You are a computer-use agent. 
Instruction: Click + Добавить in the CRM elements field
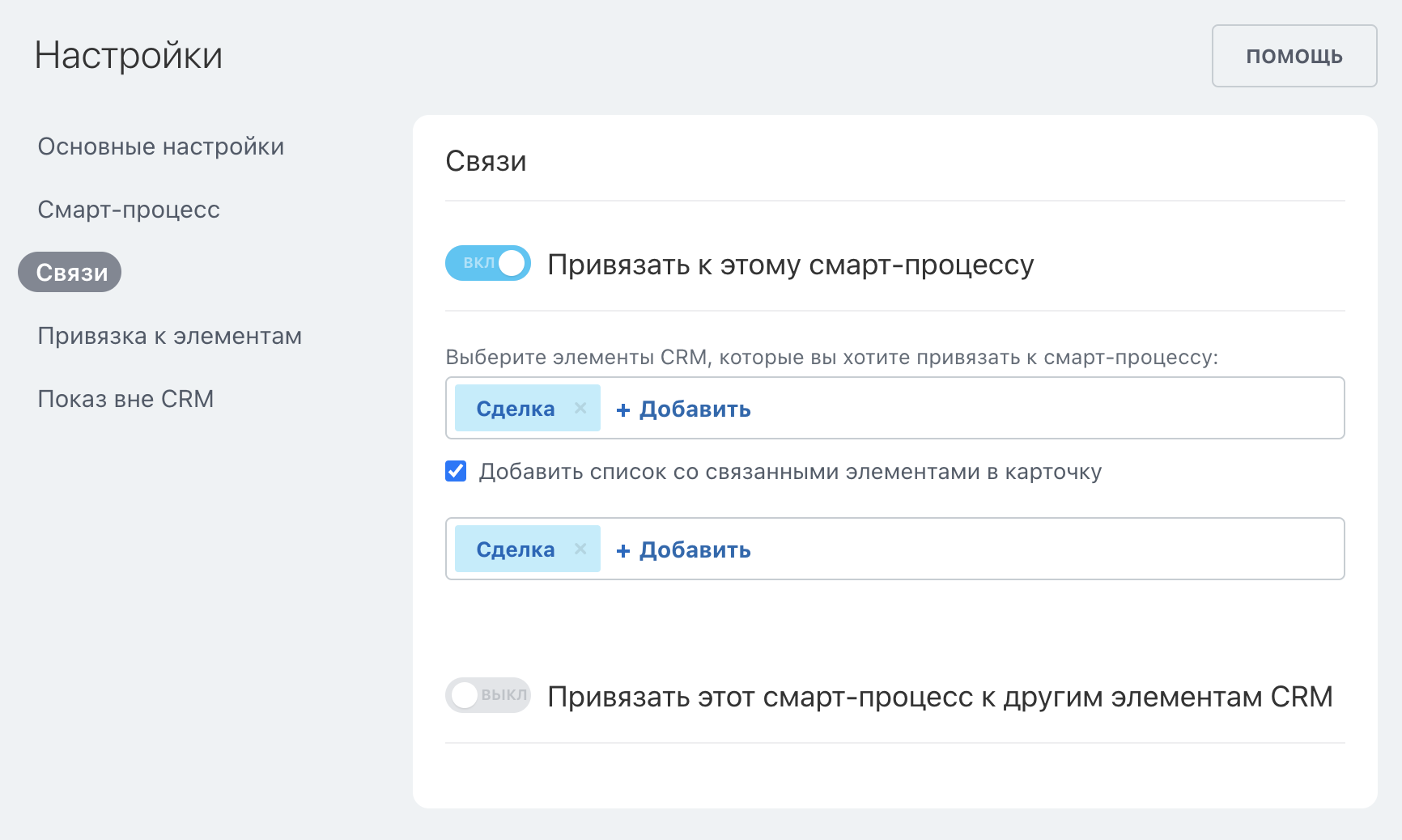coord(684,409)
